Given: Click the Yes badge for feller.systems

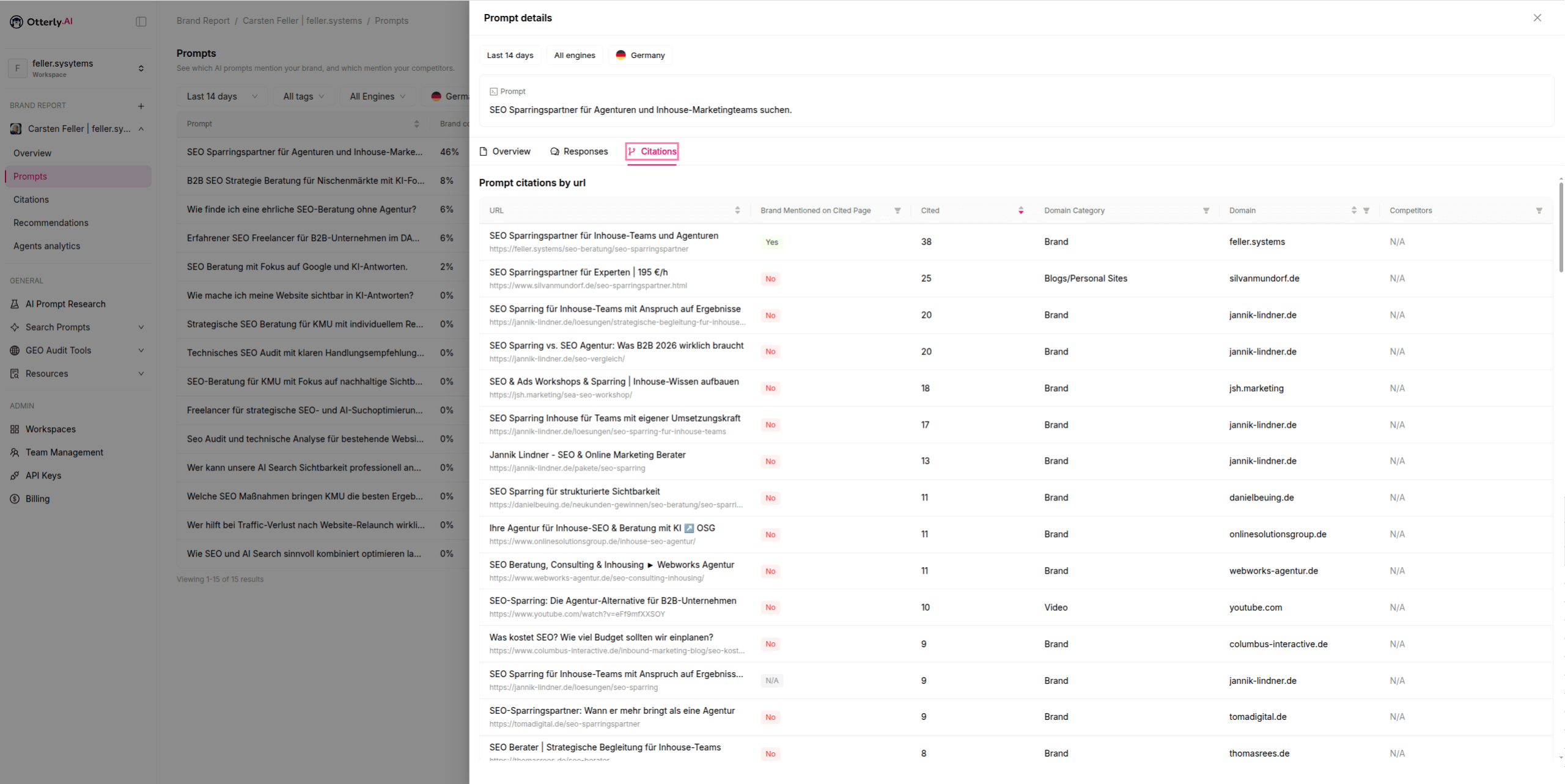Looking at the screenshot, I should (x=772, y=242).
